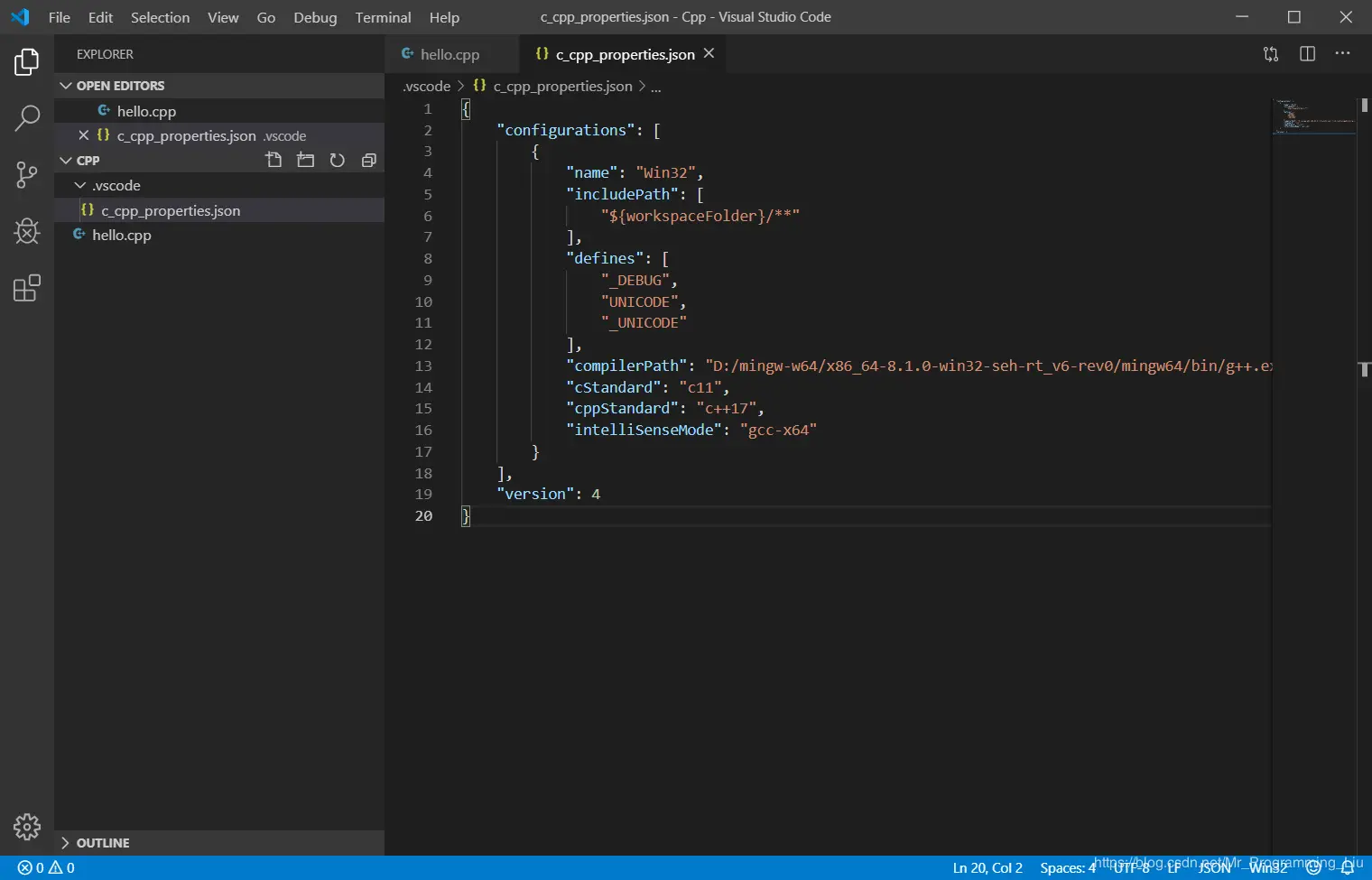This screenshot has height=880, width=1372.
Task: Click Ln 20, Col 2 in status bar
Action: 987,867
